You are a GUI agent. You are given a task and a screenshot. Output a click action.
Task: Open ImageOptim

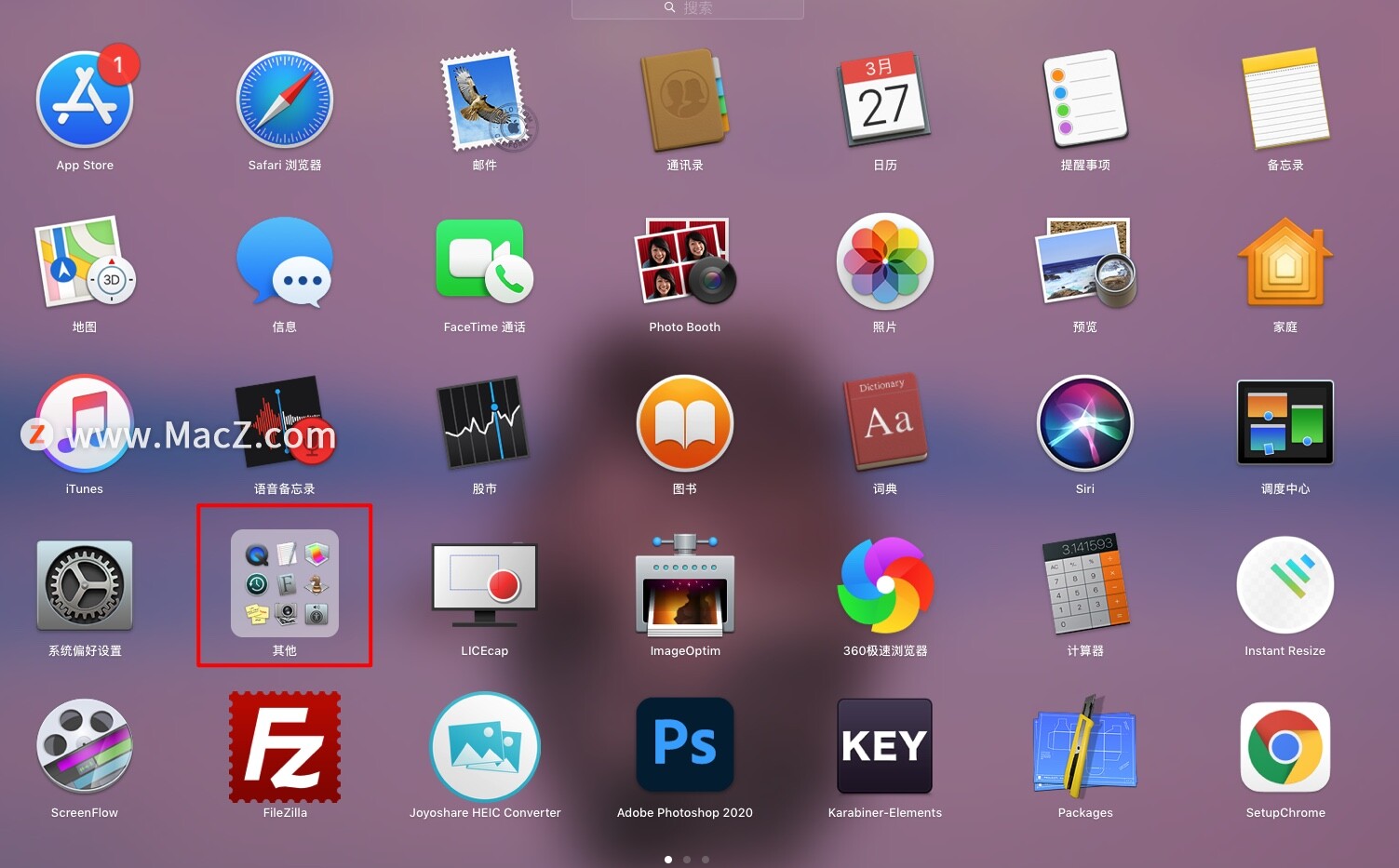click(685, 585)
